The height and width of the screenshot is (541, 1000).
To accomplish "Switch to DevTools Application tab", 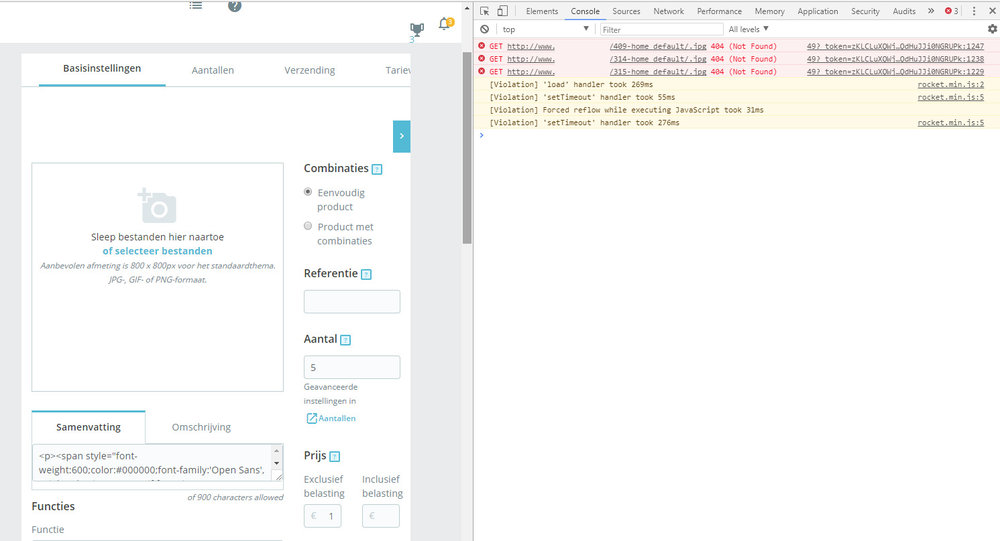I will click(x=818, y=11).
